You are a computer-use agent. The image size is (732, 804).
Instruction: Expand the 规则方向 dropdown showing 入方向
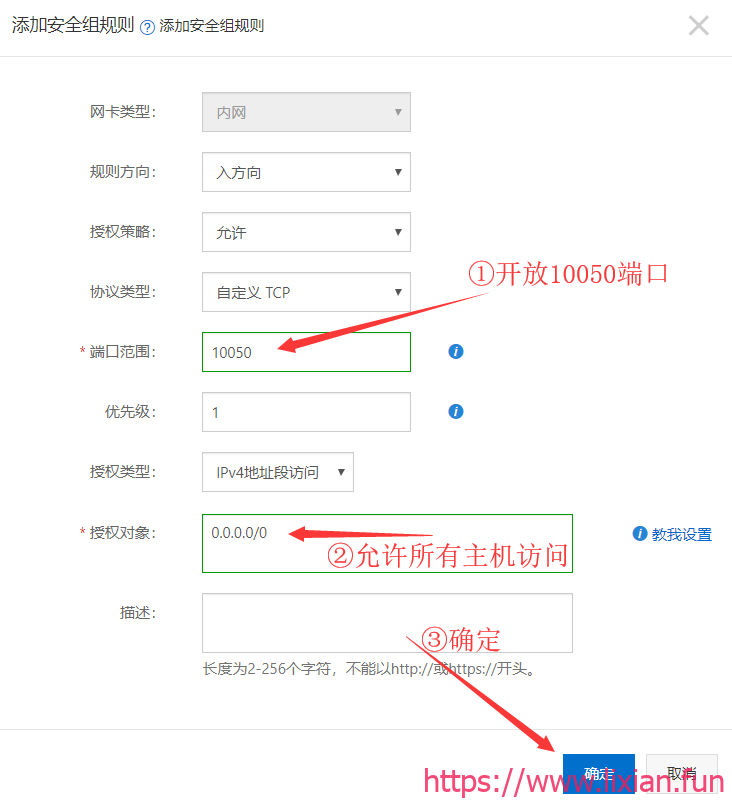pos(307,172)
